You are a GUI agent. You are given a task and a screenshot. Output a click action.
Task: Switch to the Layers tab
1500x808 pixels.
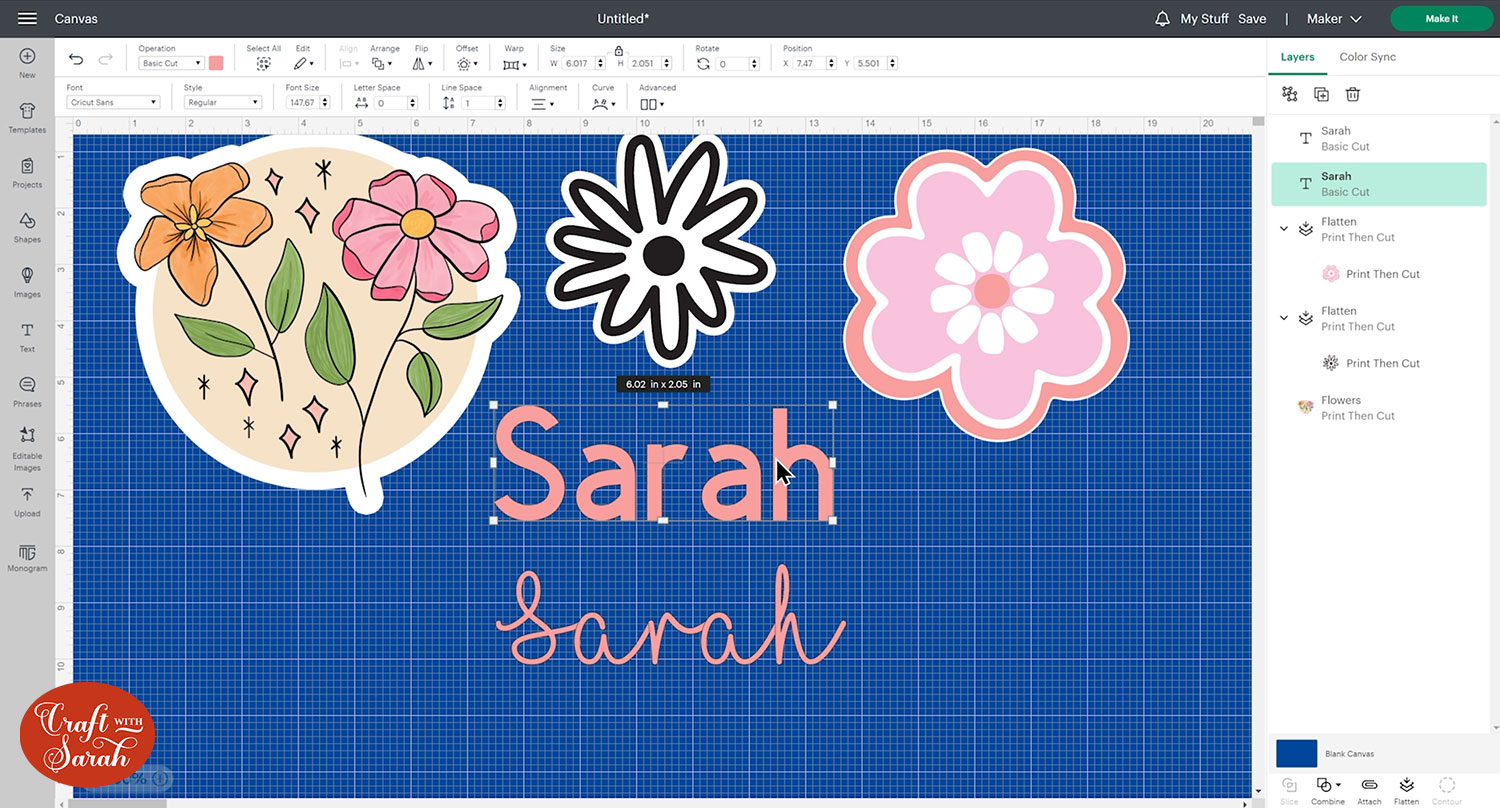click(1297, 57)
